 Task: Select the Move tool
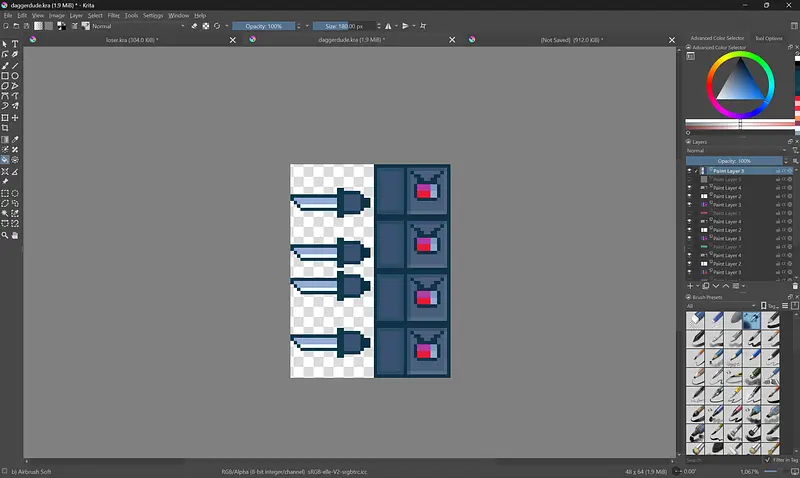point(15,118)
